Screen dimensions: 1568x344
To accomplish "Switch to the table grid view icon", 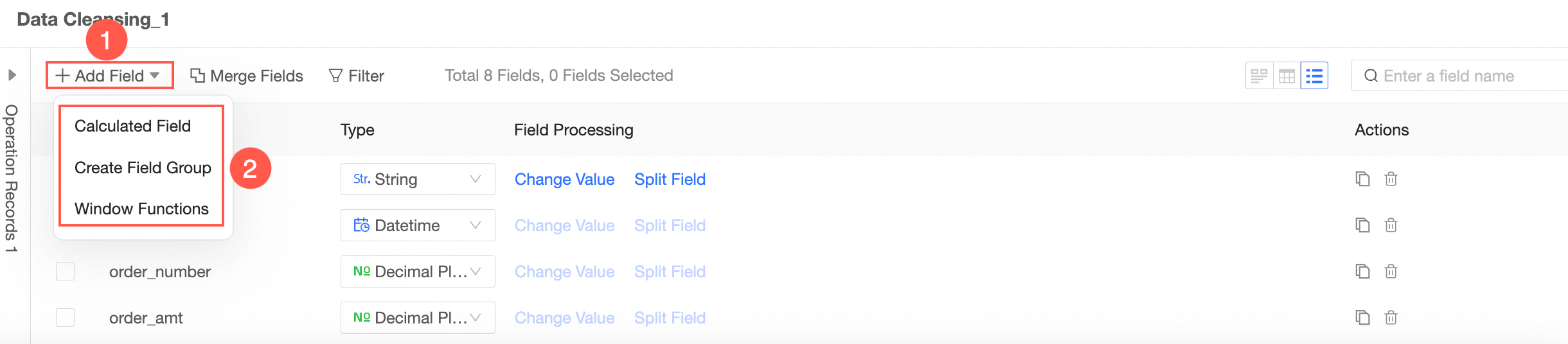I will coord(1287,76).
